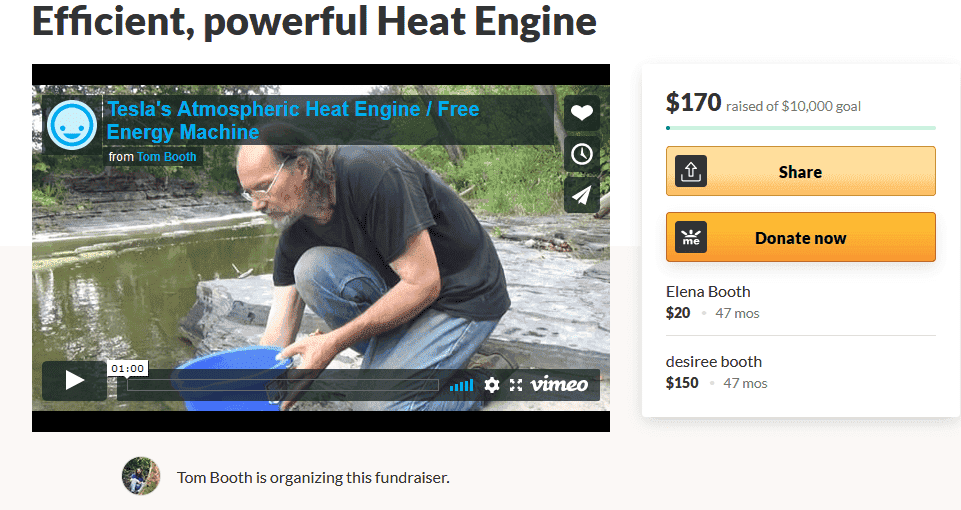
Task: Click the upload icon on Share button
Action: 691,171
